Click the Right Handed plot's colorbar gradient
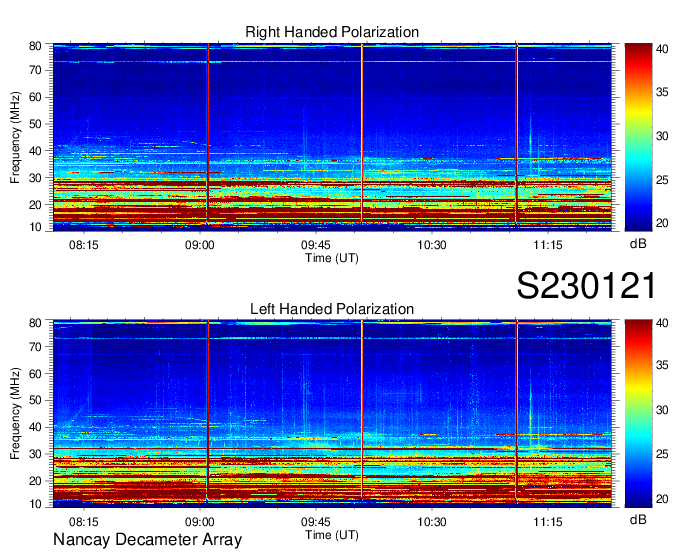This screenshot has height=552, width=680. point(638,137)
